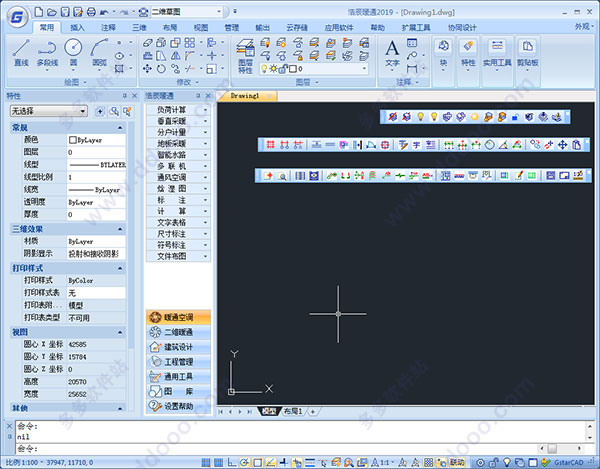Click the move icon in second floating toolbar
Screen dimensions: 600x469
click(562, 145)
